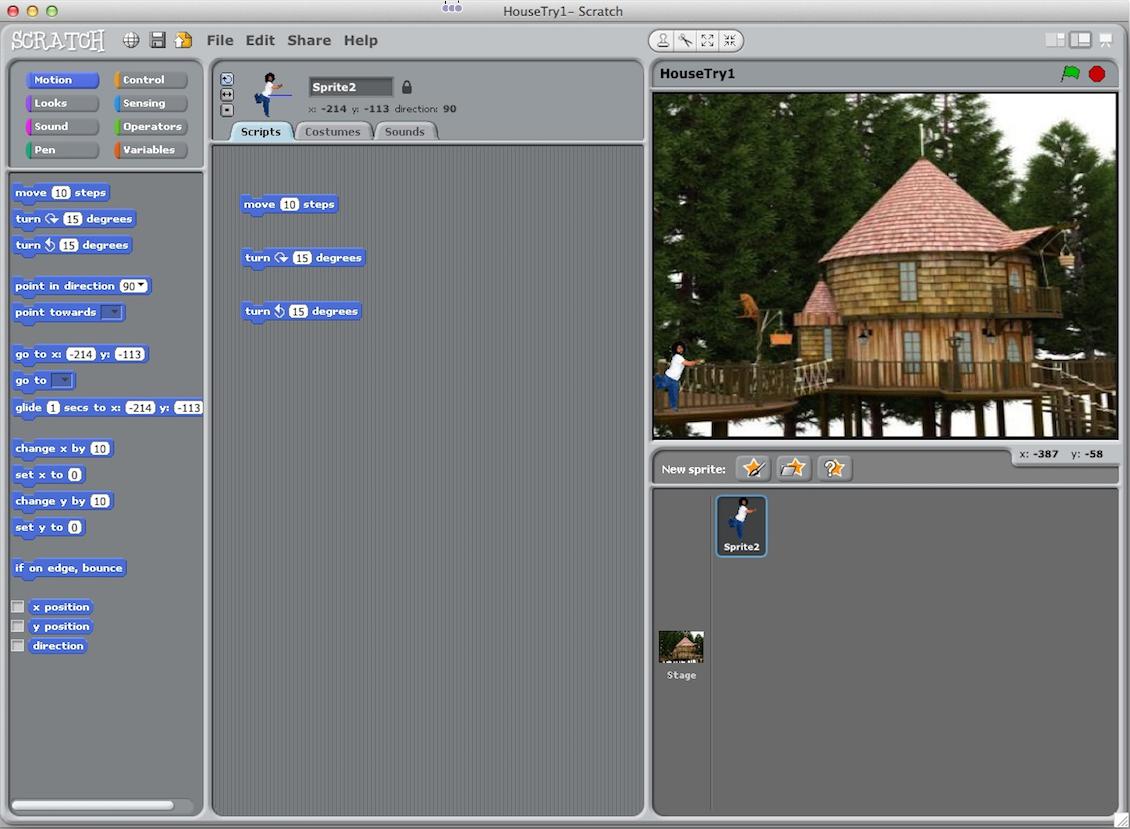The width and height of the screenshot is (1130, 829).
Task: Tick the y position checkbox
Action: [18, 626]
